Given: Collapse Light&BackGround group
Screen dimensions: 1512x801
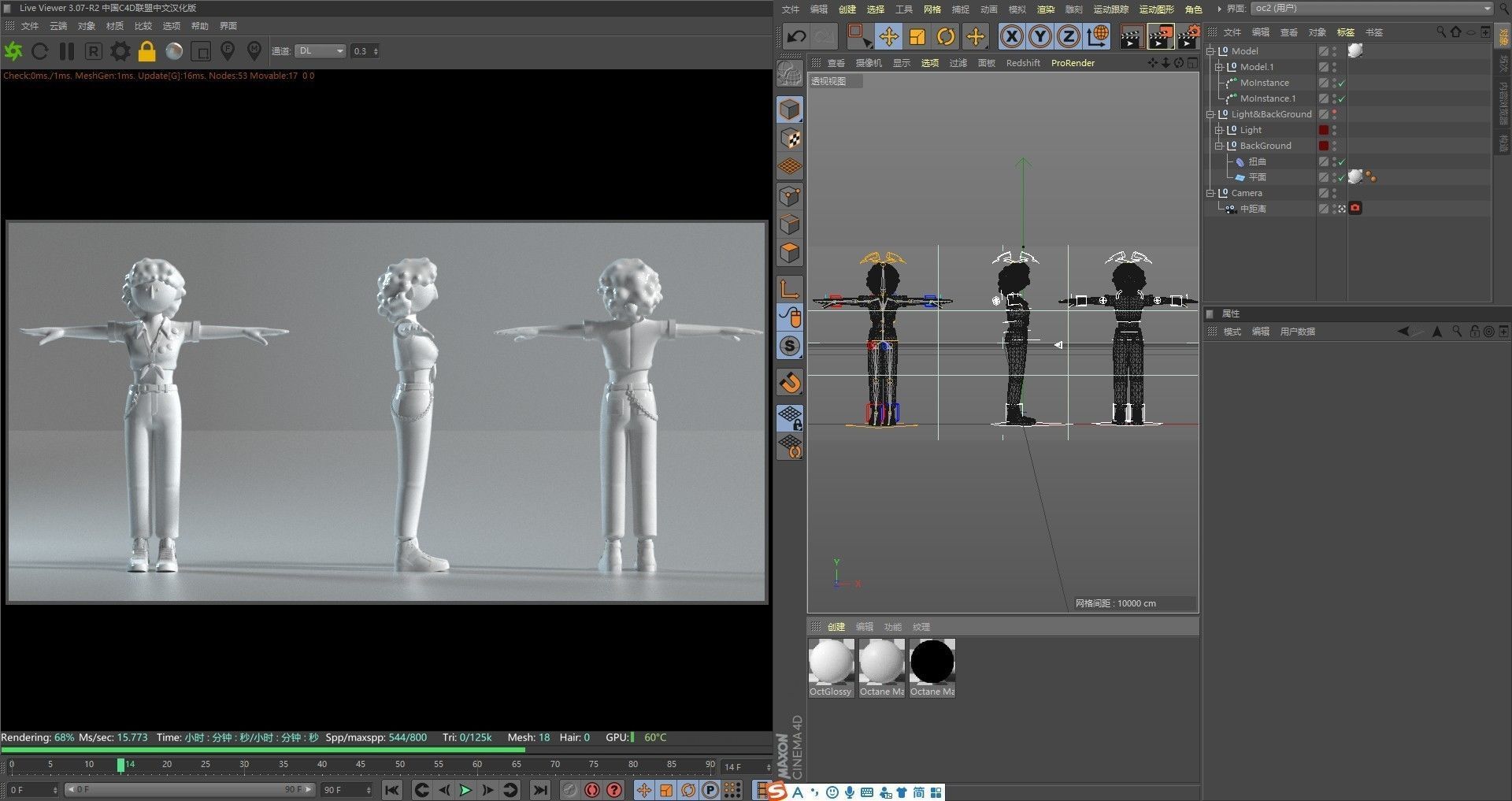Looking at the screenshot, I should 1210,114.
